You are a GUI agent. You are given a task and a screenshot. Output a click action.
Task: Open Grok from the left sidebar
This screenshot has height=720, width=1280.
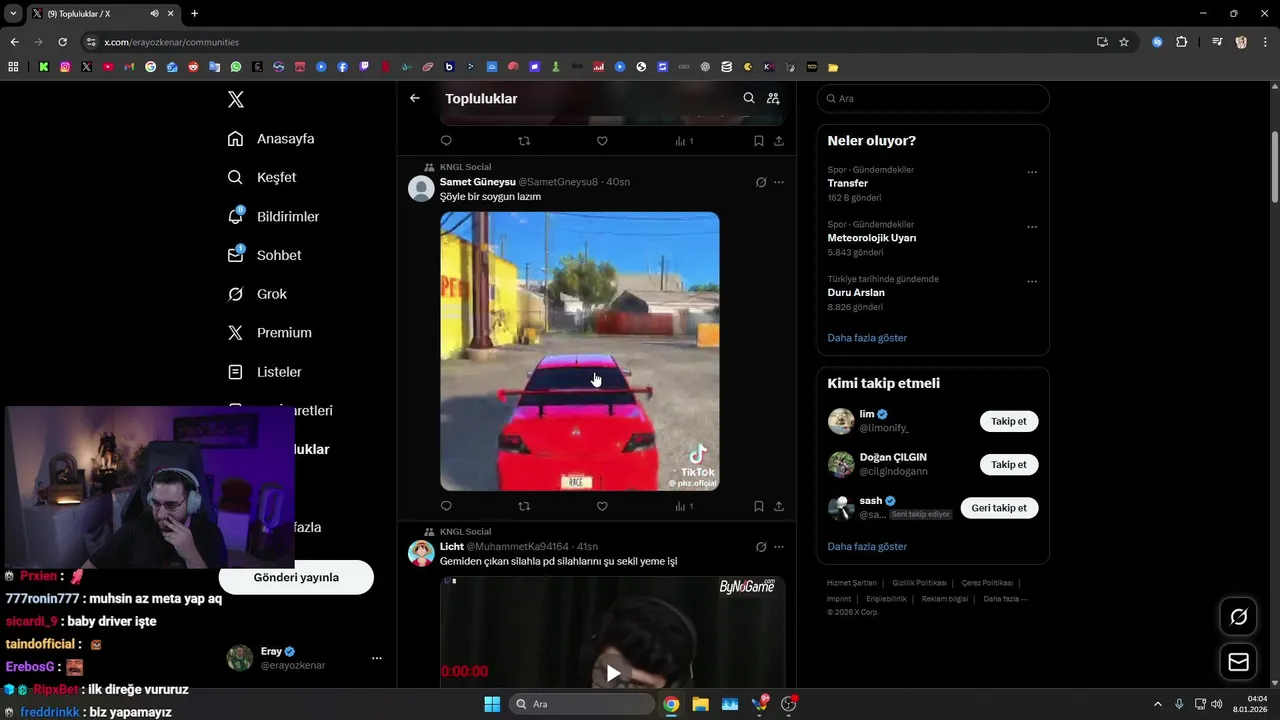pyautogui.click(x=257, y=294)
